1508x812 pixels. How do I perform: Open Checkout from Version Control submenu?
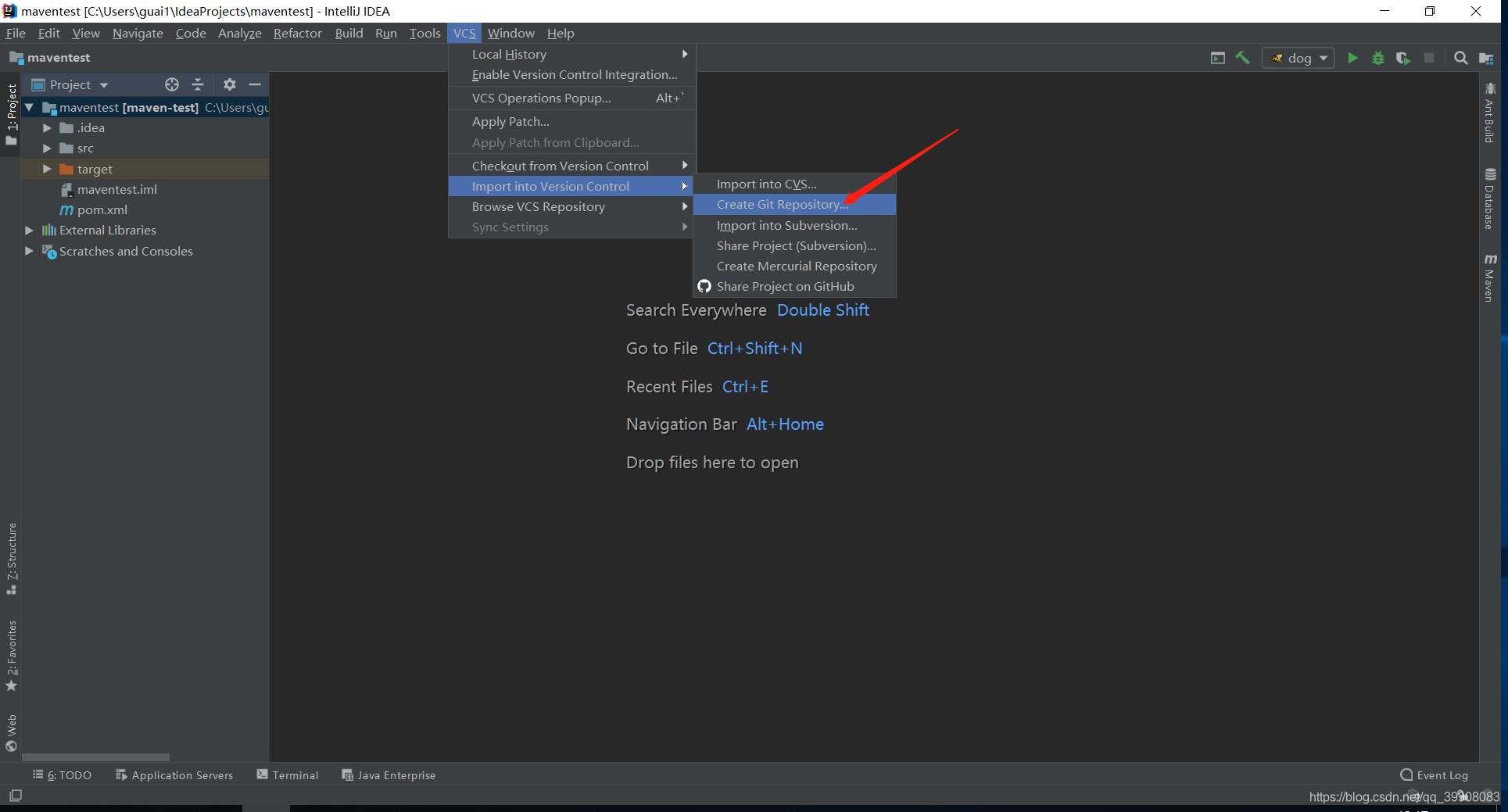click(571, 166)
